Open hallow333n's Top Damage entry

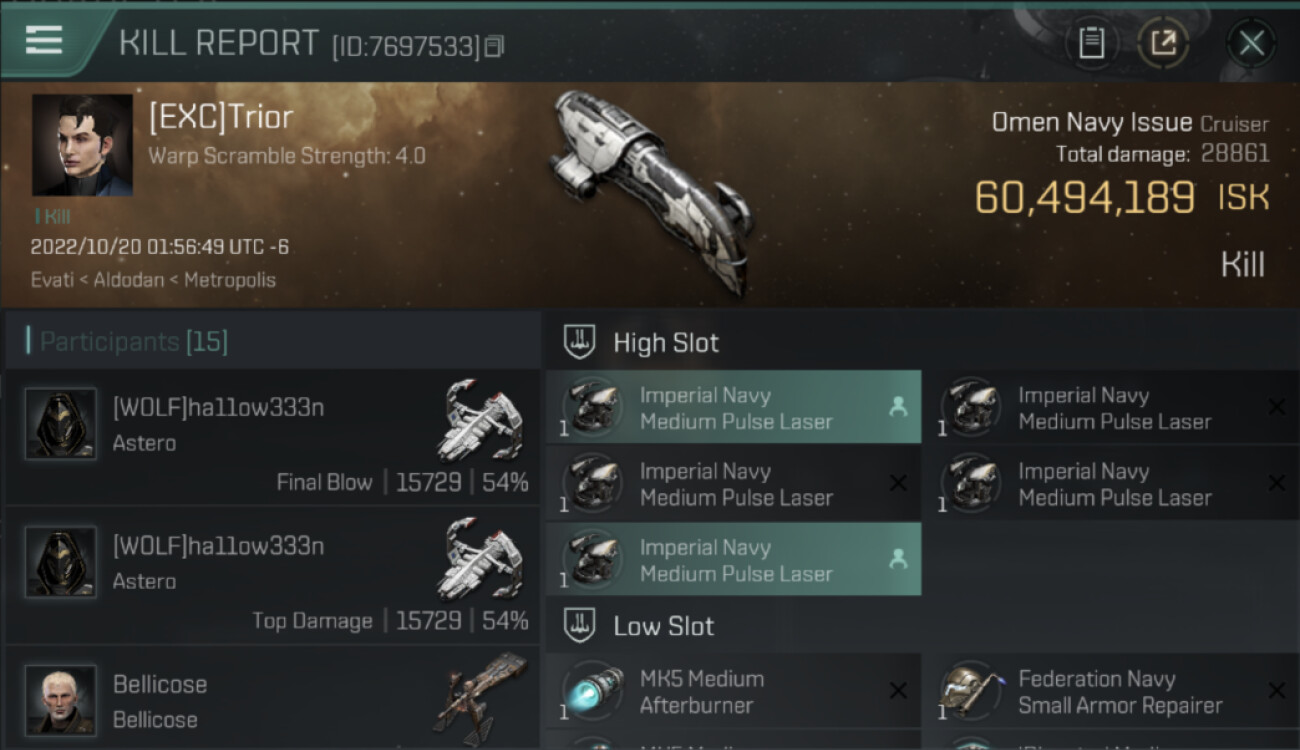(272, 580)
